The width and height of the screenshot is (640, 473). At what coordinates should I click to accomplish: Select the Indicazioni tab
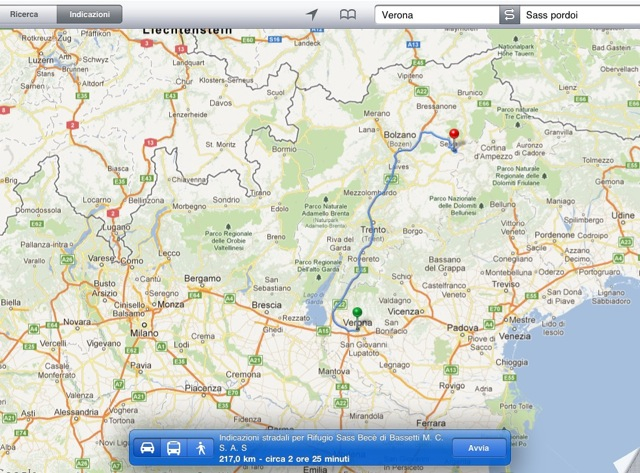click(x=89, y=14)
